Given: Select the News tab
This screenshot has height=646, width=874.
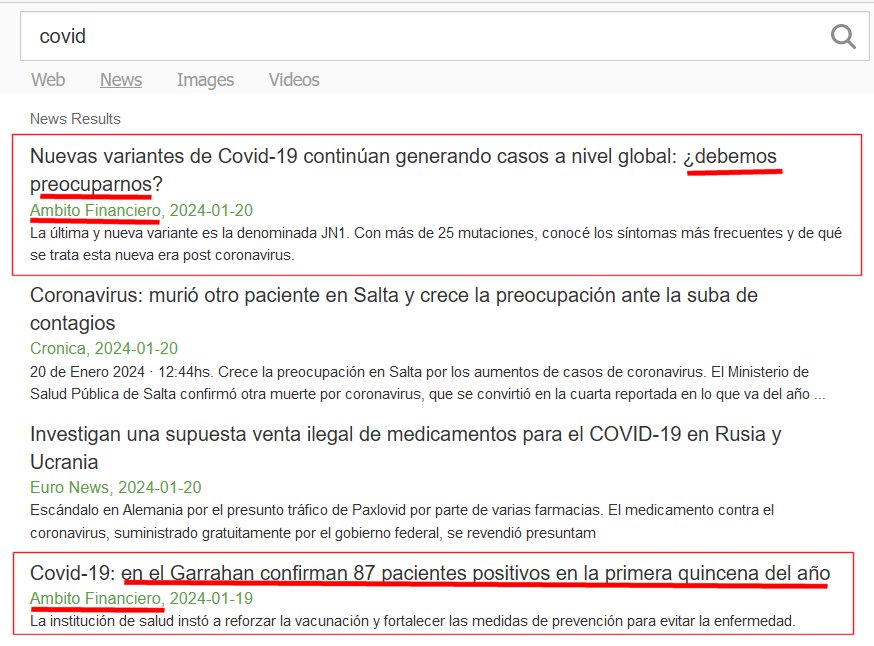Looking at the screenshot, I should pyautogui.click(x=121, y=80).
